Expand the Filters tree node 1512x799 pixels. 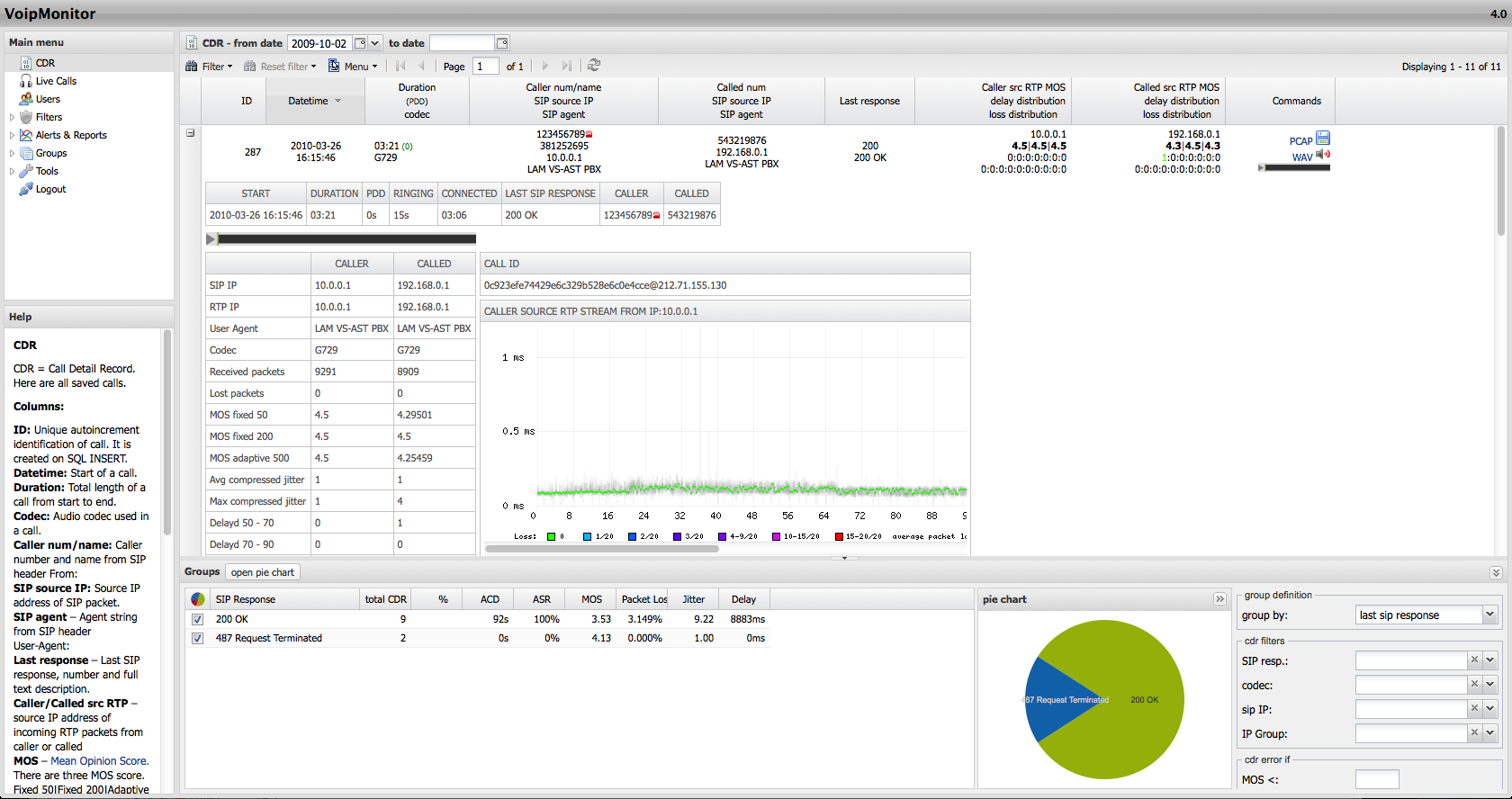(12, 117)
